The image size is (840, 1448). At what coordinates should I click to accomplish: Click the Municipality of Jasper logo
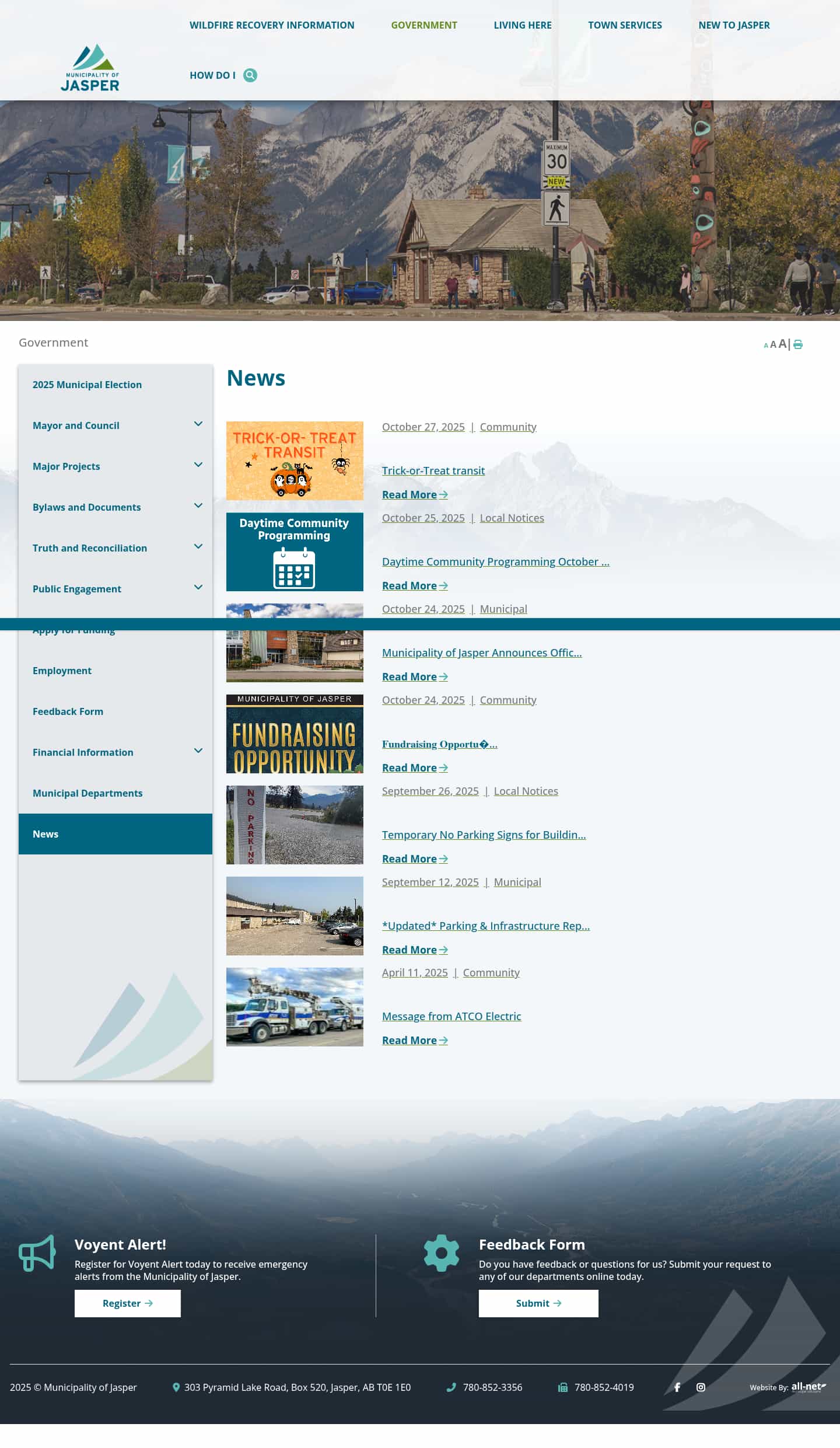pyautogui.click(x=90, y=68)
